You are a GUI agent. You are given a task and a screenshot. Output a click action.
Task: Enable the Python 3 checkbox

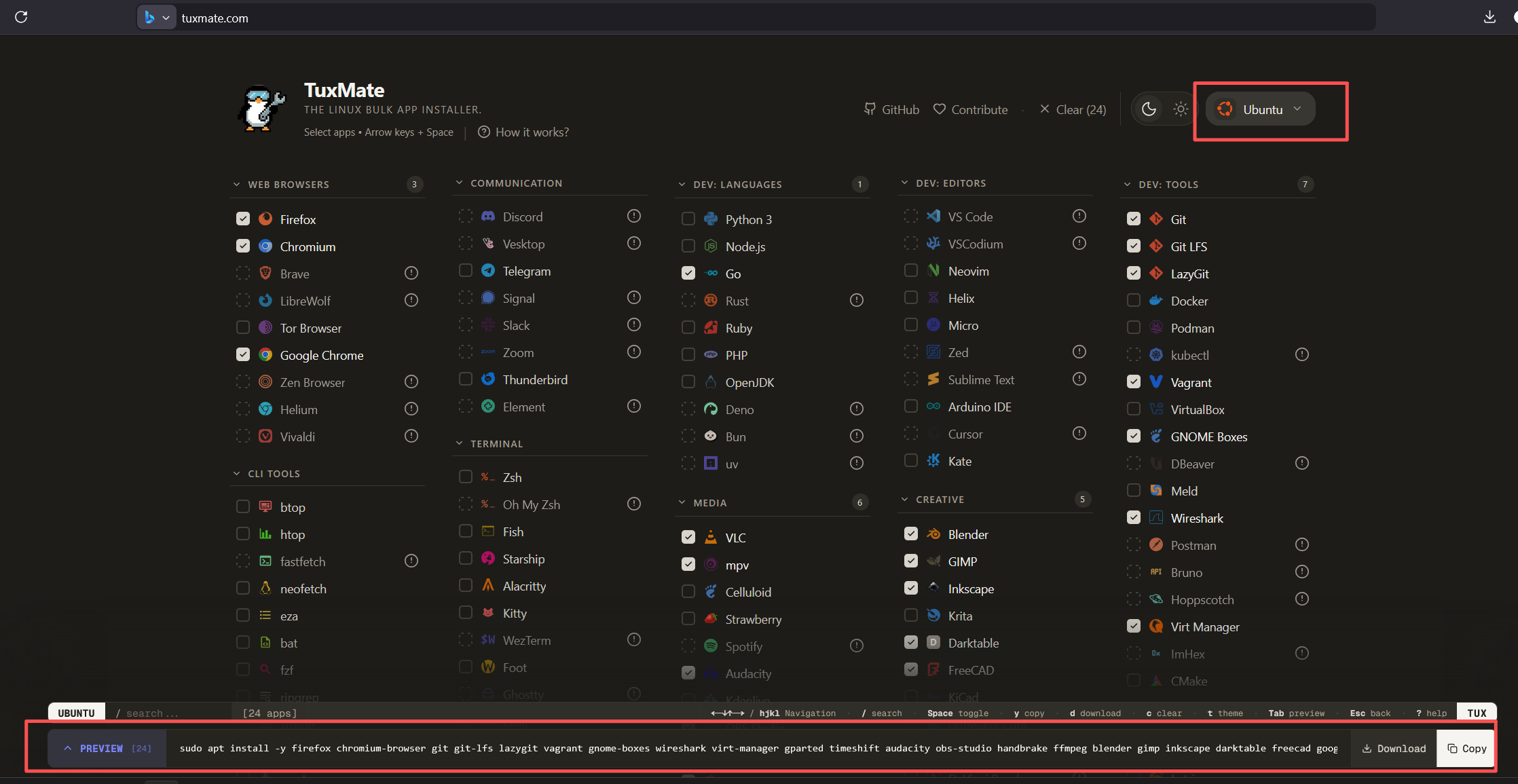pos(688,219)
